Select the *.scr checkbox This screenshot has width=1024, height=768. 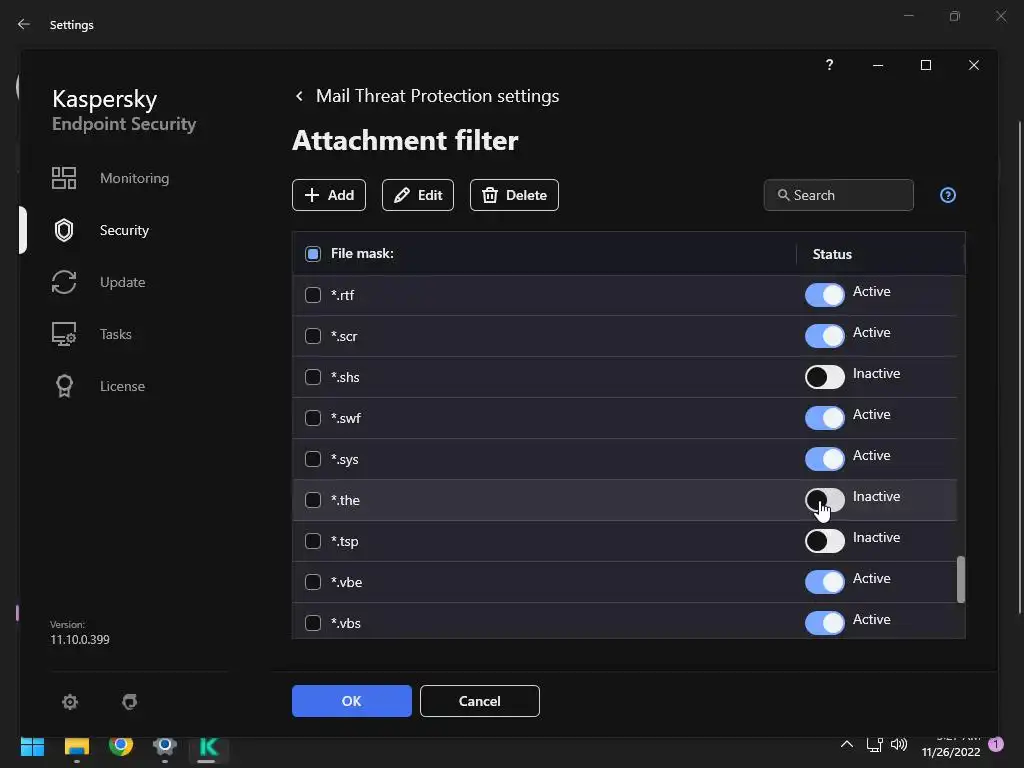pyautogui.click(x=313, y=336)
